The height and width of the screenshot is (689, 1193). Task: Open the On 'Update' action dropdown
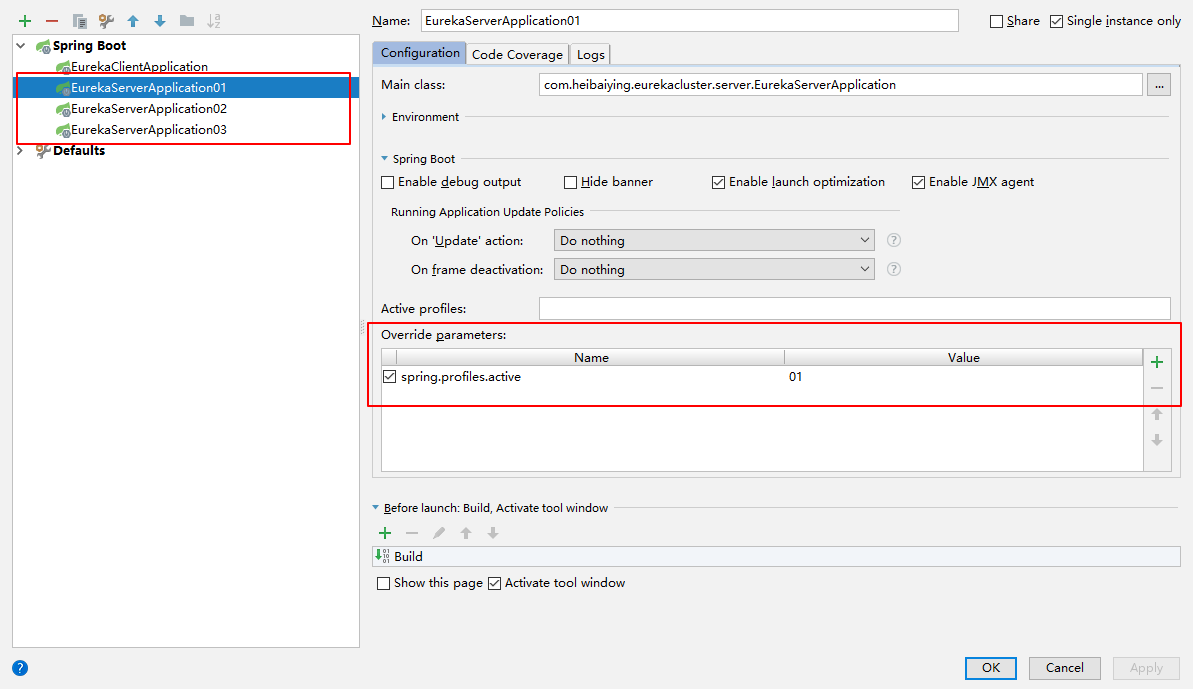coord(714,241)
